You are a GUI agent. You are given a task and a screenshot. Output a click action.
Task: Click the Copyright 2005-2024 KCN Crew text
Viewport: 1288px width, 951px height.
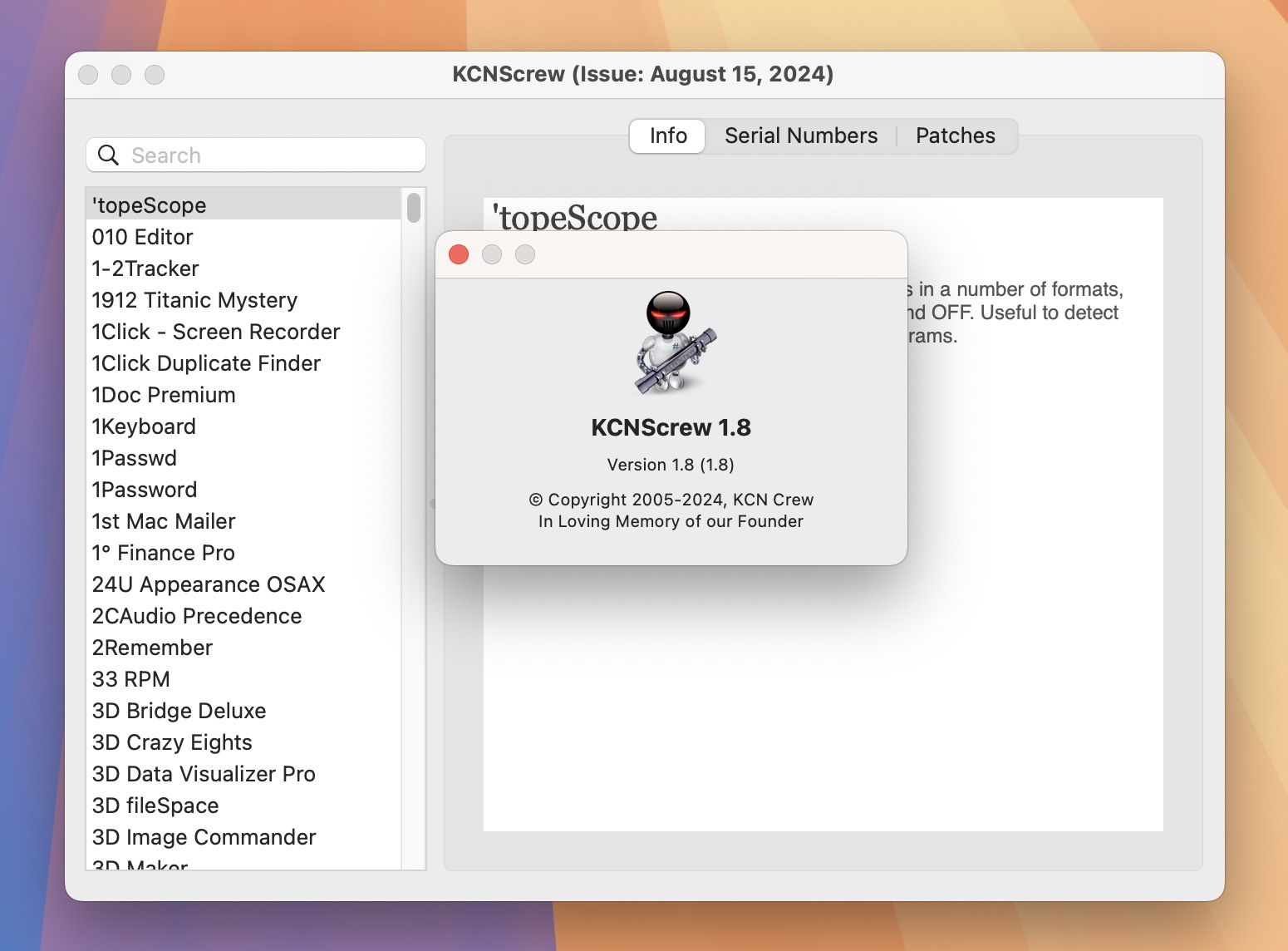coord(671,500)
